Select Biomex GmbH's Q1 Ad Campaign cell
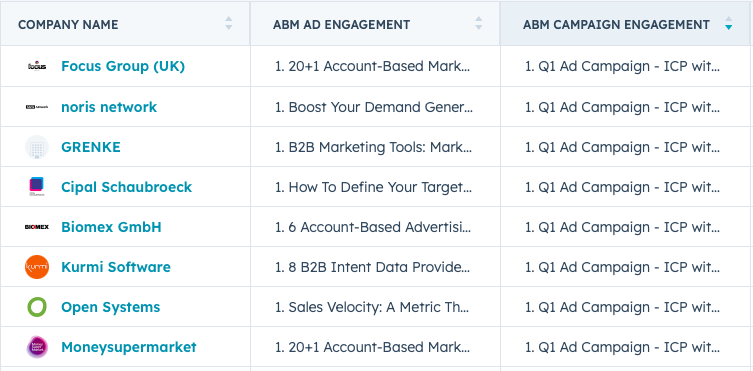This screenshot has height=371, width=753. coord(625,227)
